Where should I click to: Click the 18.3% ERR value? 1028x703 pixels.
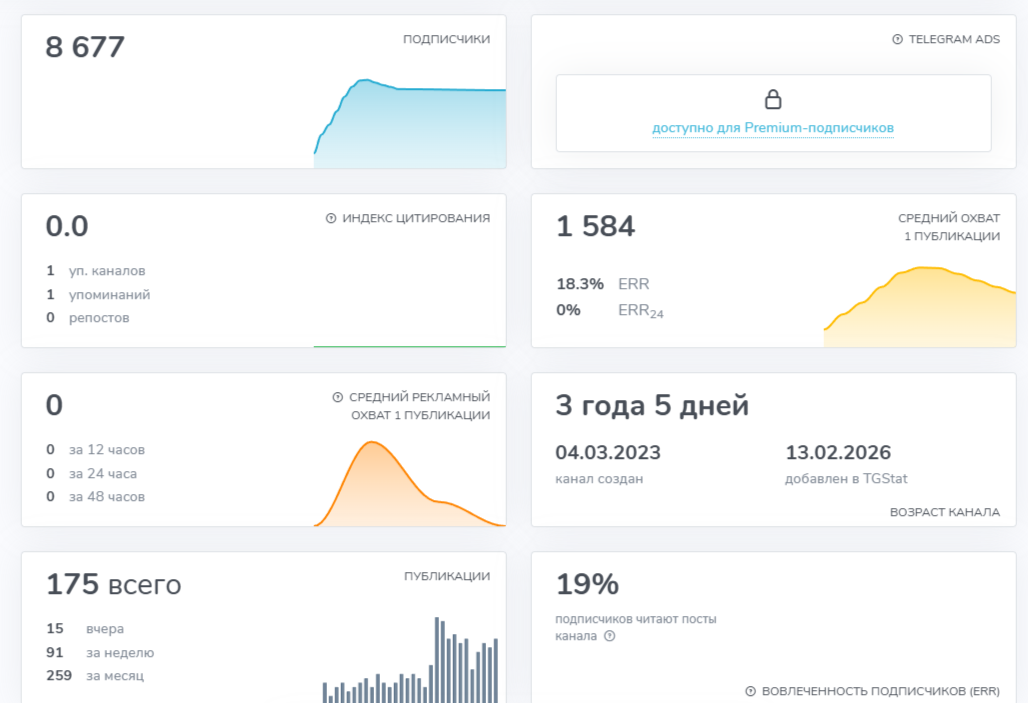580,284
